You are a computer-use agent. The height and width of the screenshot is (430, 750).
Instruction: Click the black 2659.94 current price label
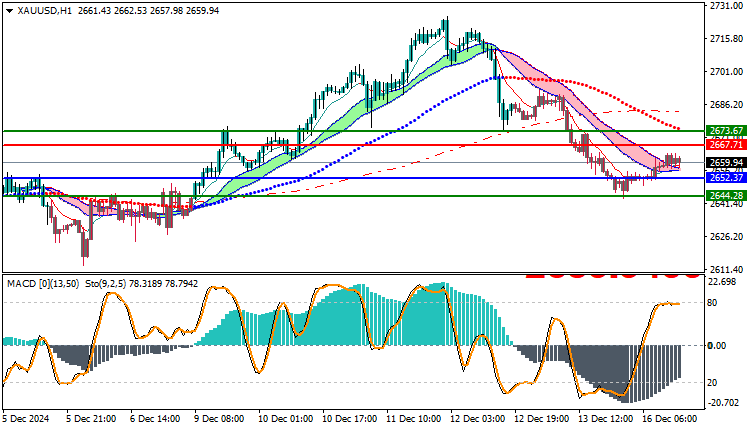pyautogui.click(x=726, y=163)
